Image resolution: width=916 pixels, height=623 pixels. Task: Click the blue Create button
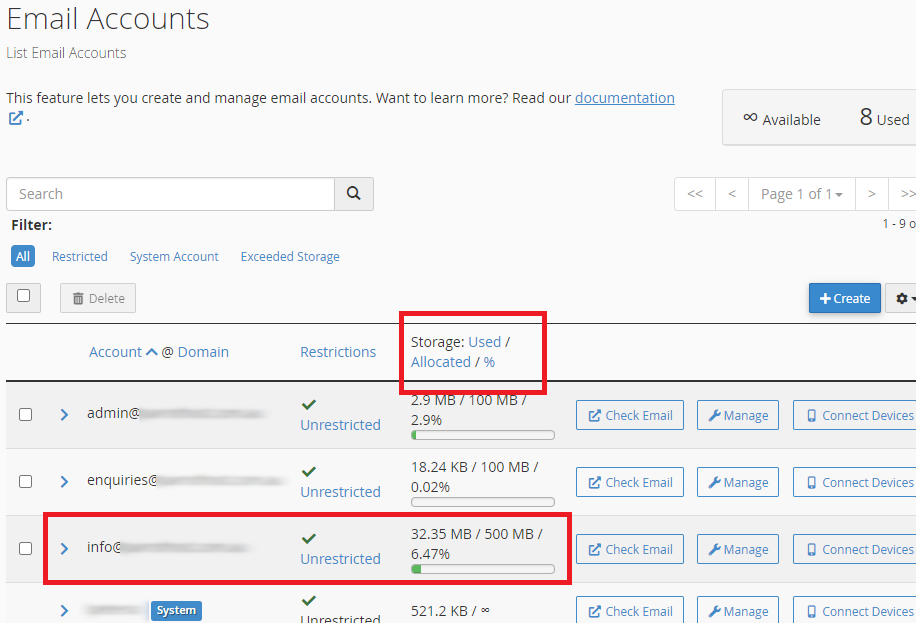pyautogui.click(x=845, y=298)
